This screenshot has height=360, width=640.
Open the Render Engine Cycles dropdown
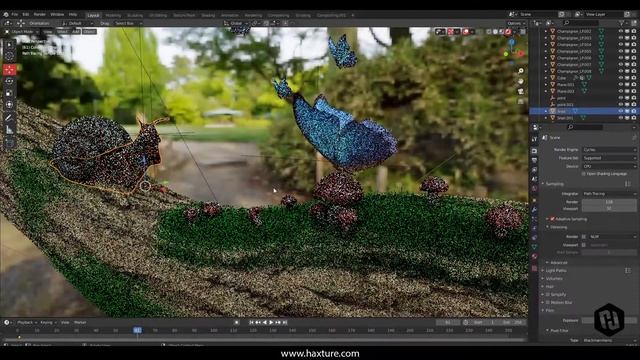click(609, 150)
